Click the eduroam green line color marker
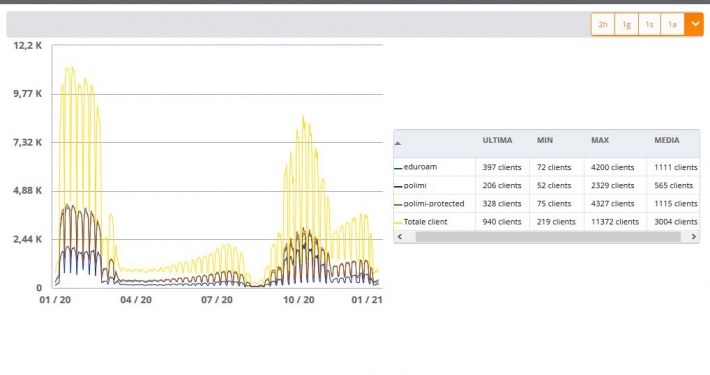 (398, 168)
